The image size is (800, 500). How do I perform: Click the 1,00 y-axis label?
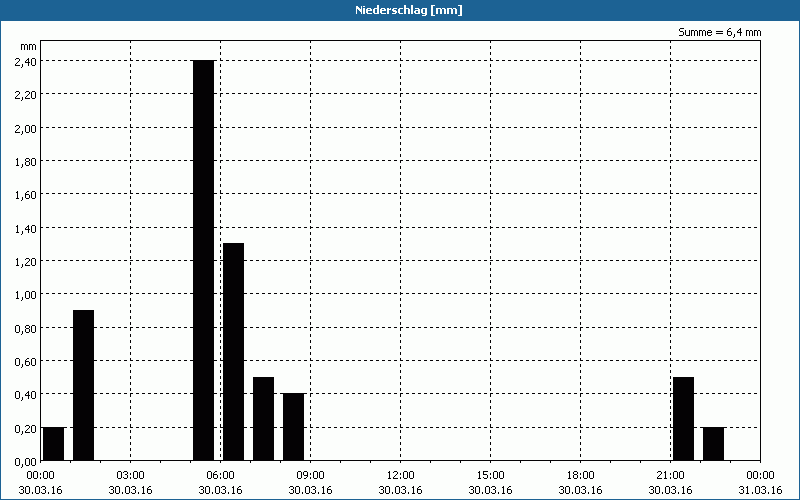26,294
